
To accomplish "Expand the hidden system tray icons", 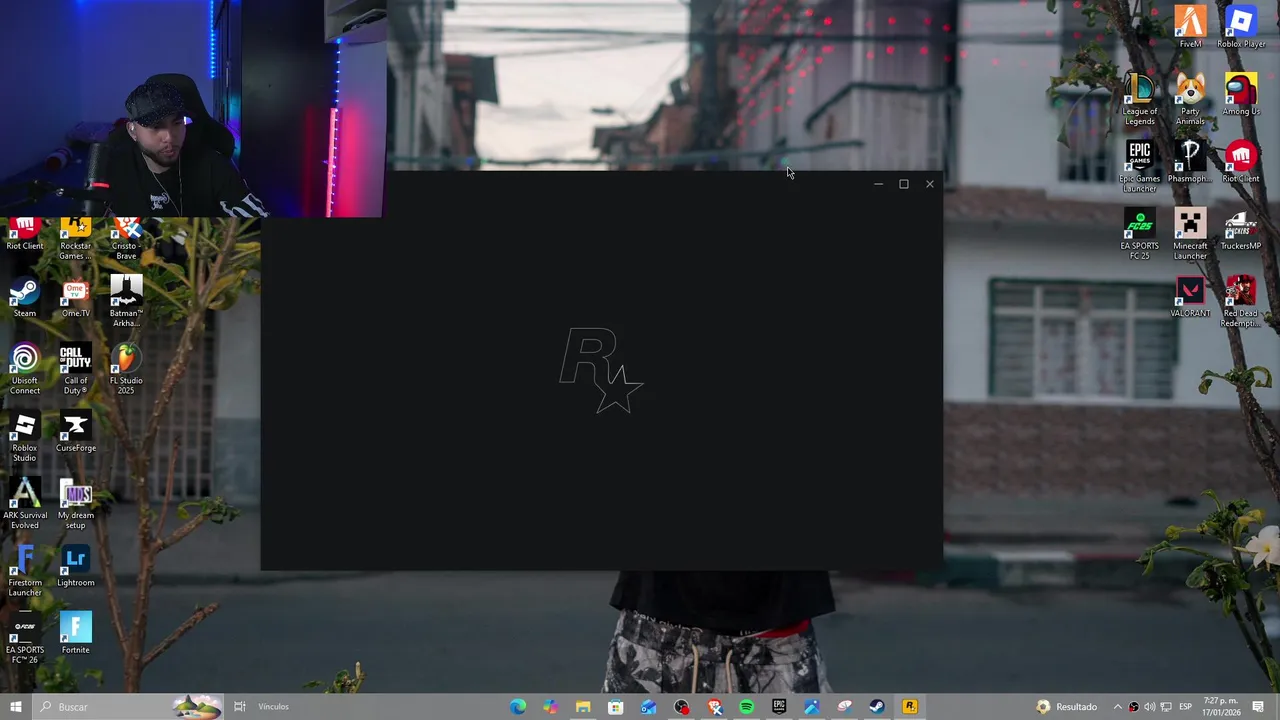I will click(x=1118, y=707).
